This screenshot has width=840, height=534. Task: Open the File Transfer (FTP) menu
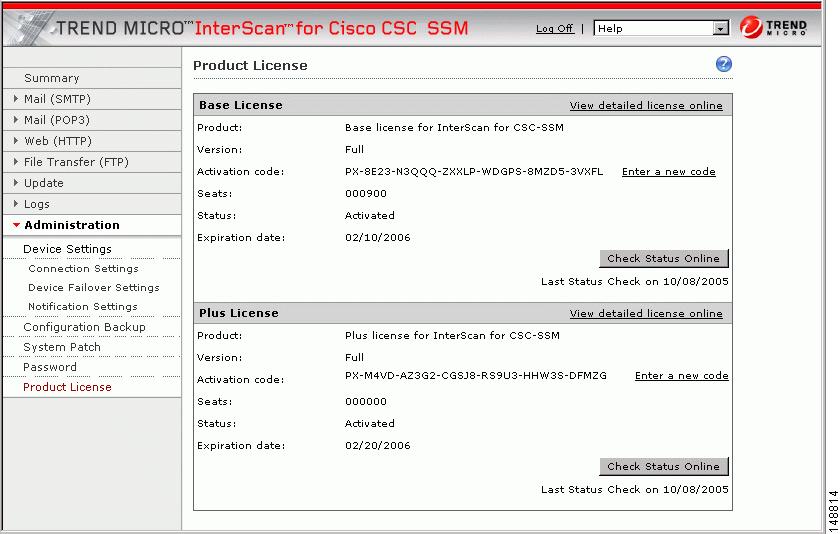click(76, 162)
